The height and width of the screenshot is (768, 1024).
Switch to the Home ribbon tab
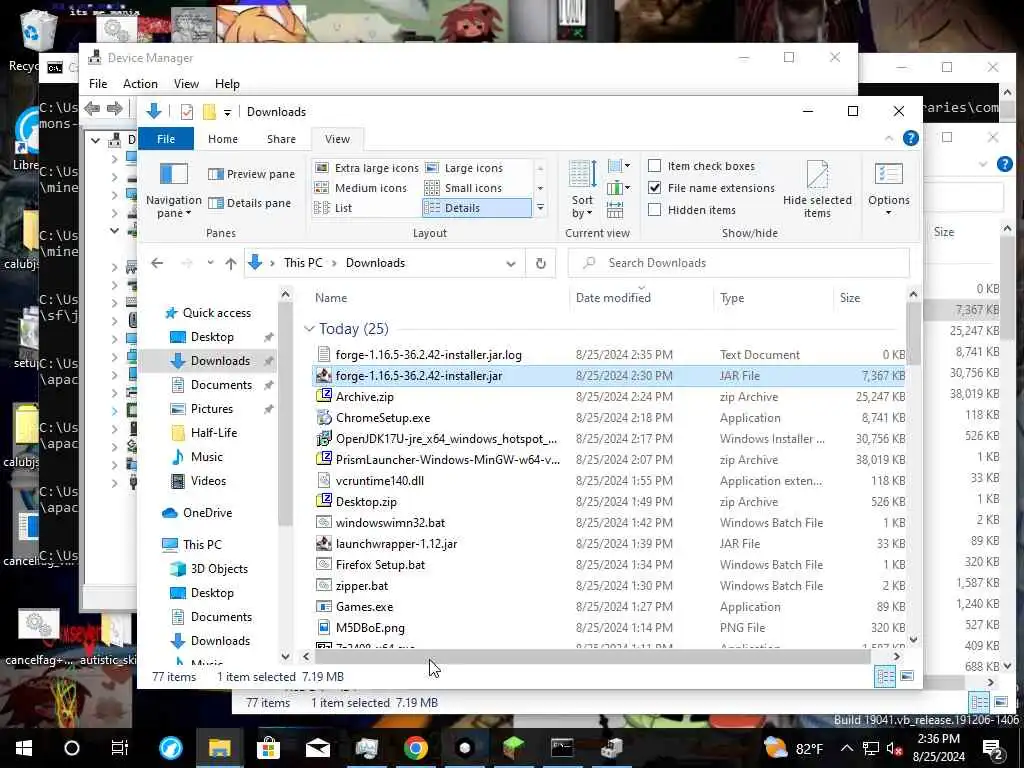[223, 139]
